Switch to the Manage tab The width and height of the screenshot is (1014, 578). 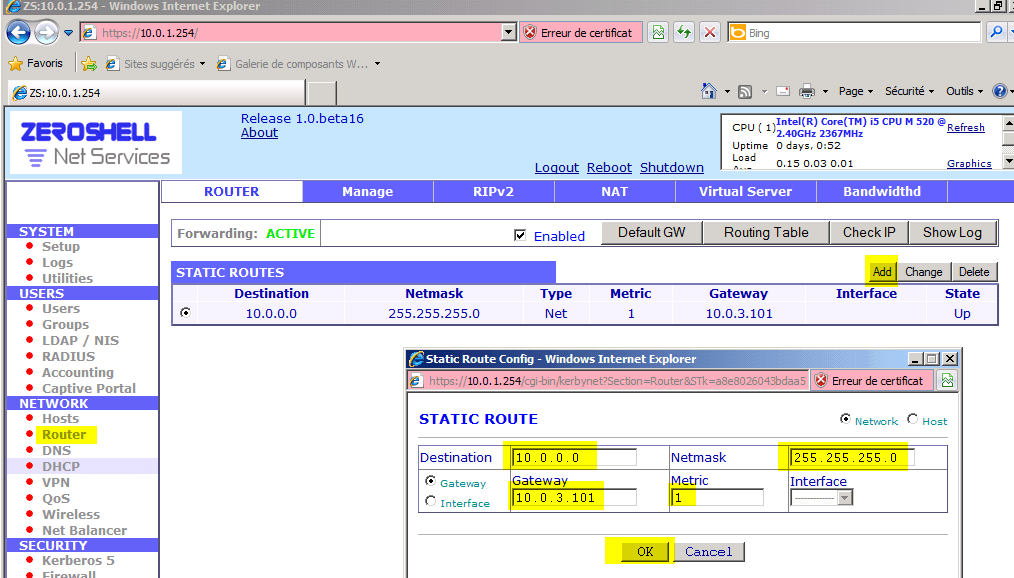367,191
